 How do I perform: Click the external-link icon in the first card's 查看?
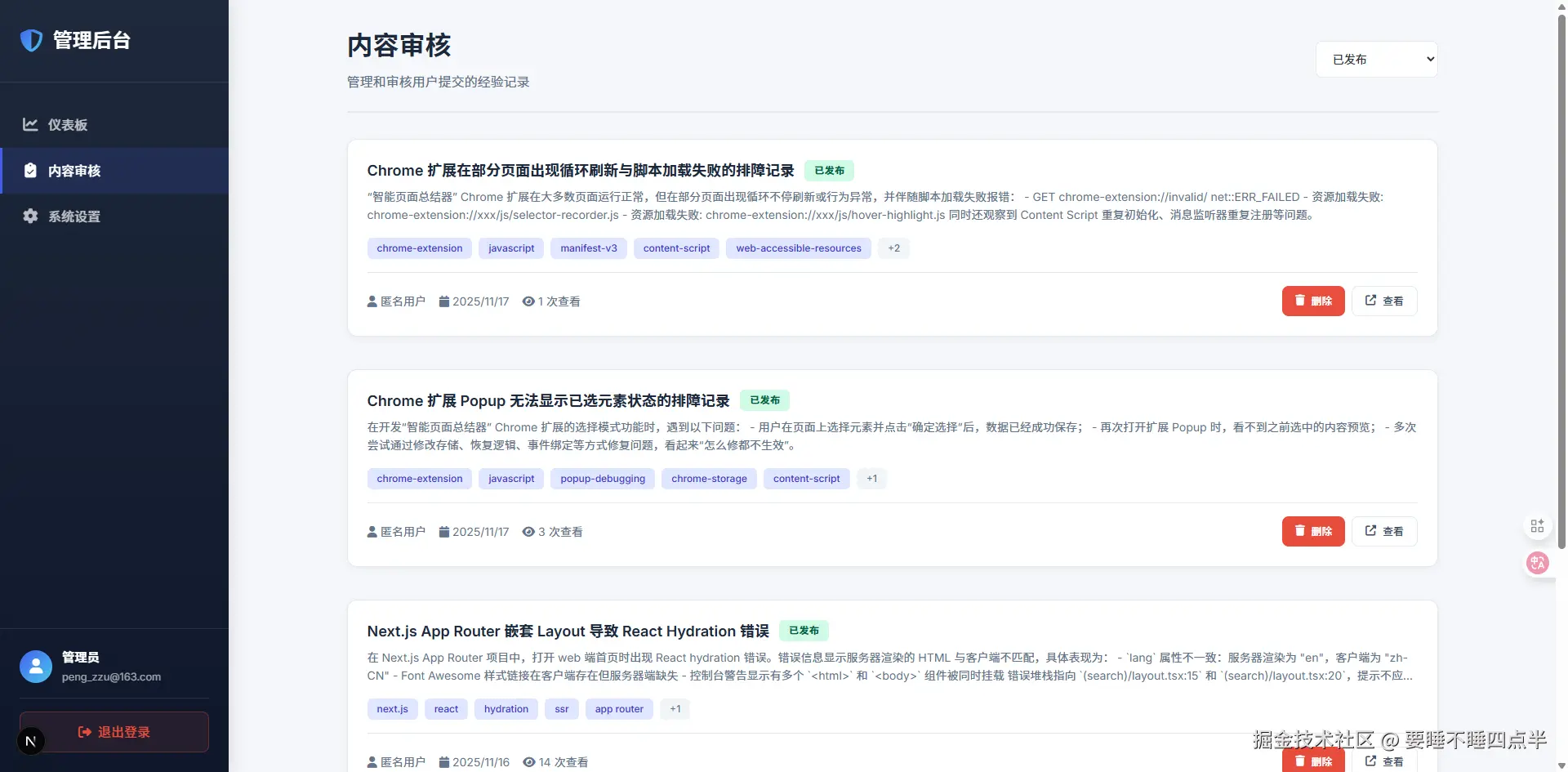(1370, 300)
